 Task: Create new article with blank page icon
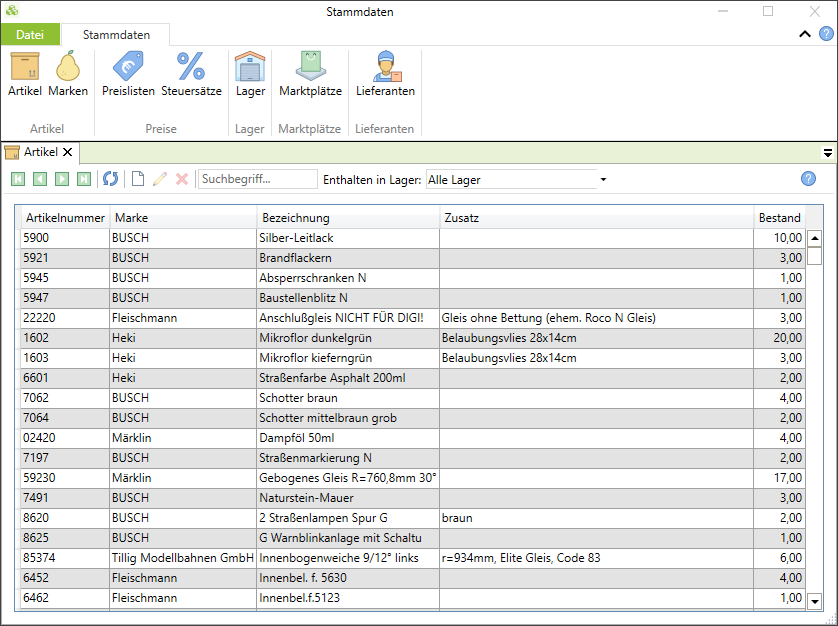[138, 179]
